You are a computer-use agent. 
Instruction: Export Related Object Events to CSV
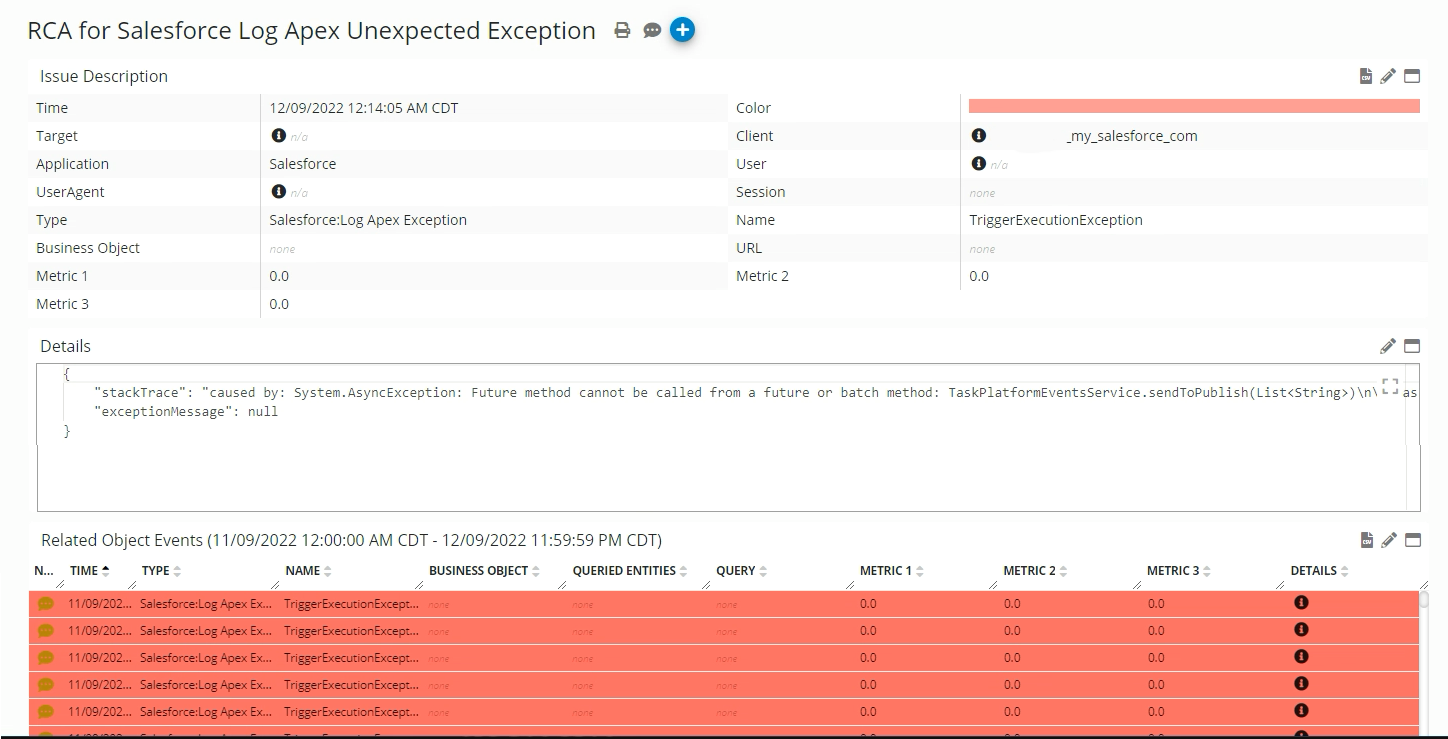[1365, 539]
